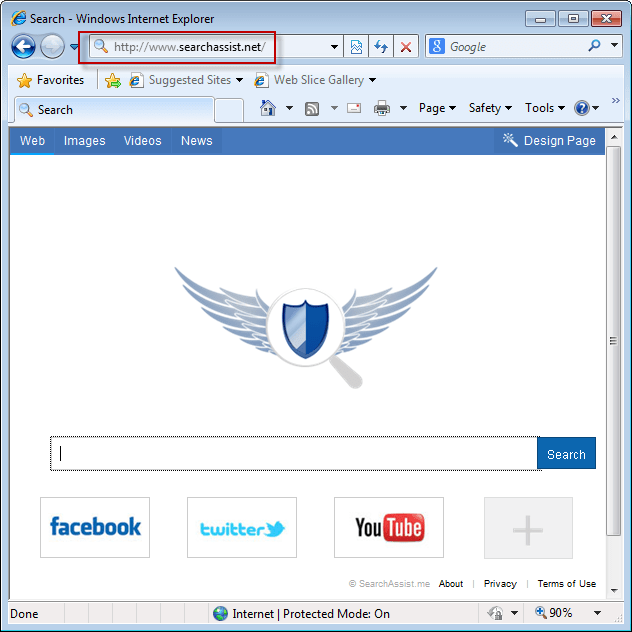Screen dimensions: 632x632
Task: Click Design Page button
Action: (x=549, y=141)
